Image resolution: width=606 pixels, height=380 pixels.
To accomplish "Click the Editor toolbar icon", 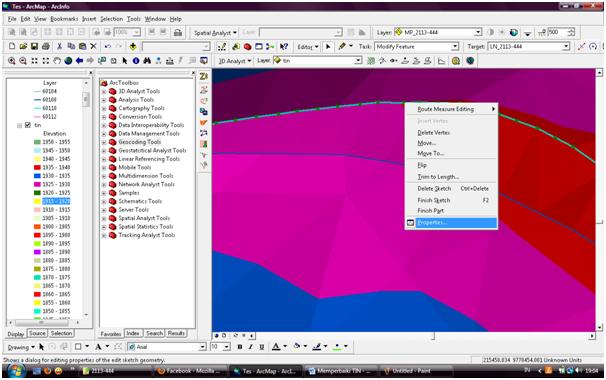I will [x=221, y=47].
